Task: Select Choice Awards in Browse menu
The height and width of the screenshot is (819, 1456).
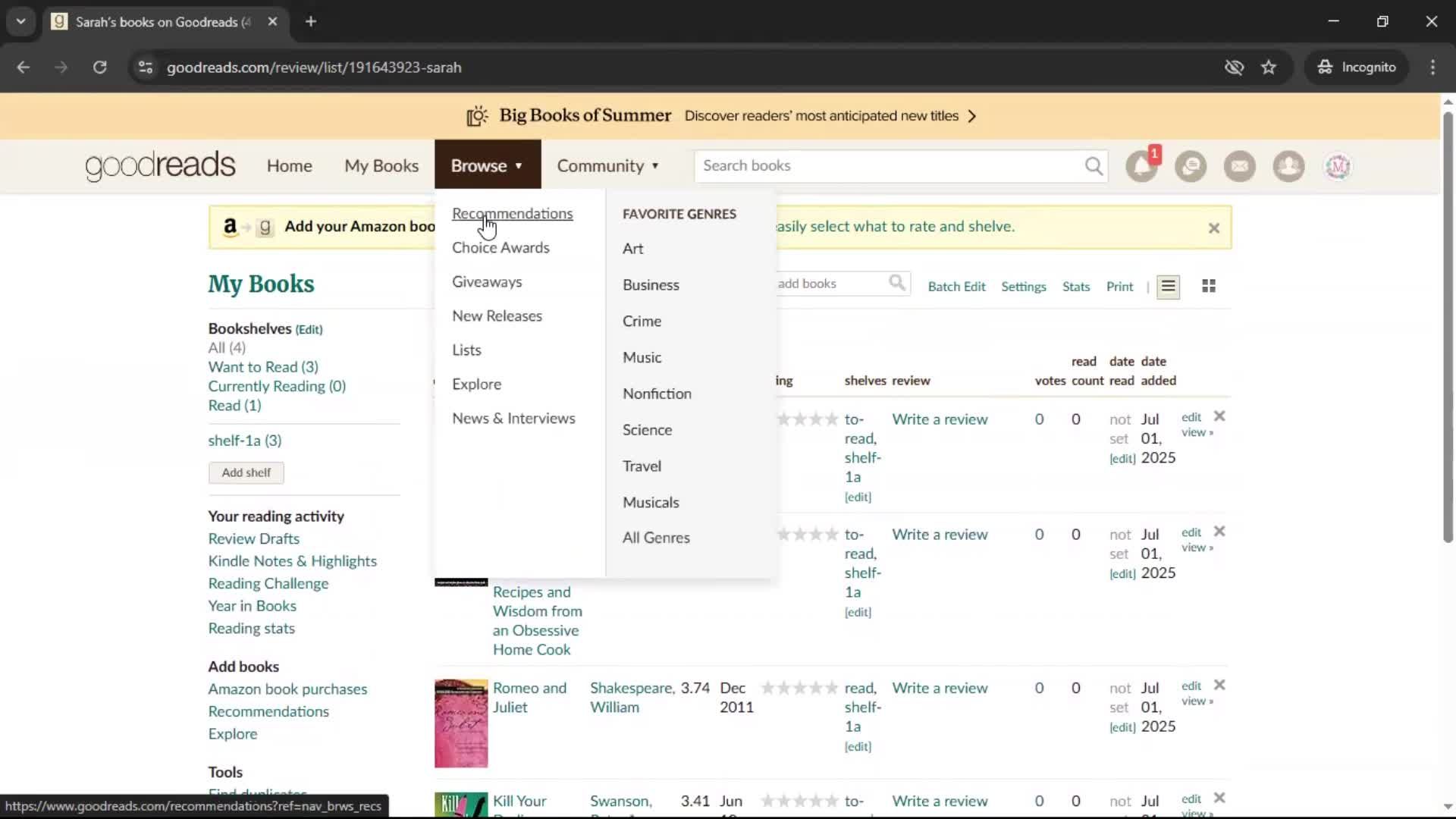Action: 500,248
